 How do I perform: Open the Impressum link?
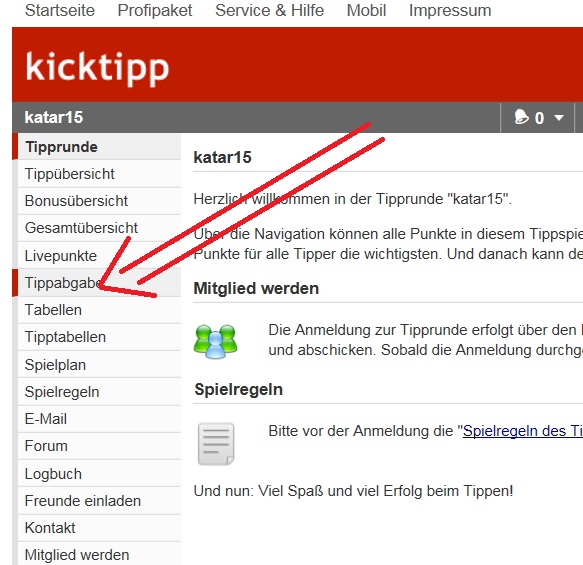(x=450, y=10)
